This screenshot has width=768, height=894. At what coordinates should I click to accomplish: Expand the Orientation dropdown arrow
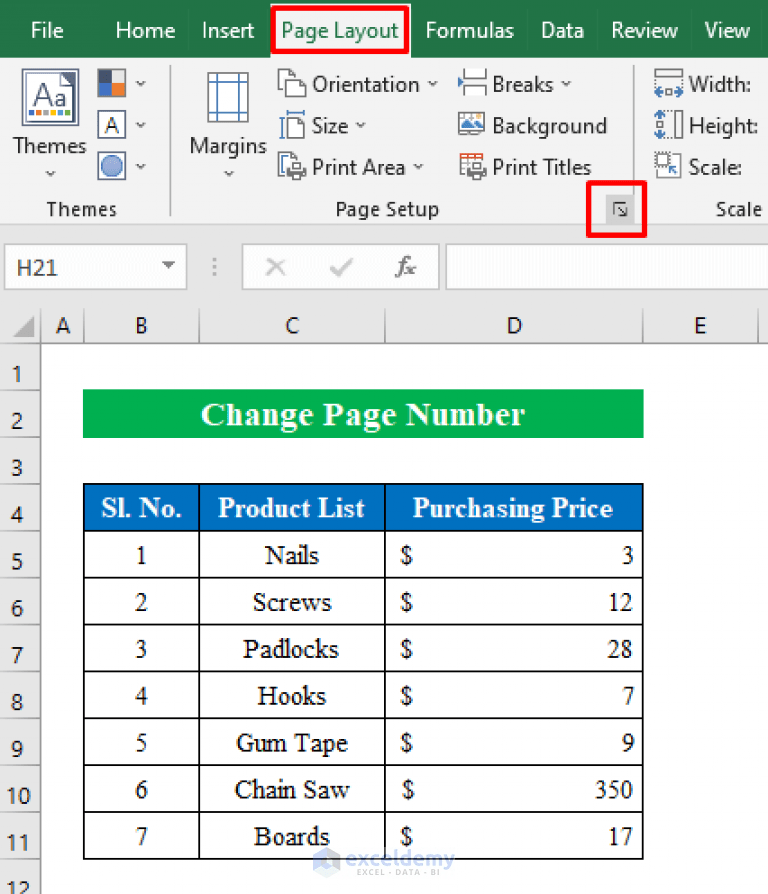pyautogui.click(x=433, y=84)
